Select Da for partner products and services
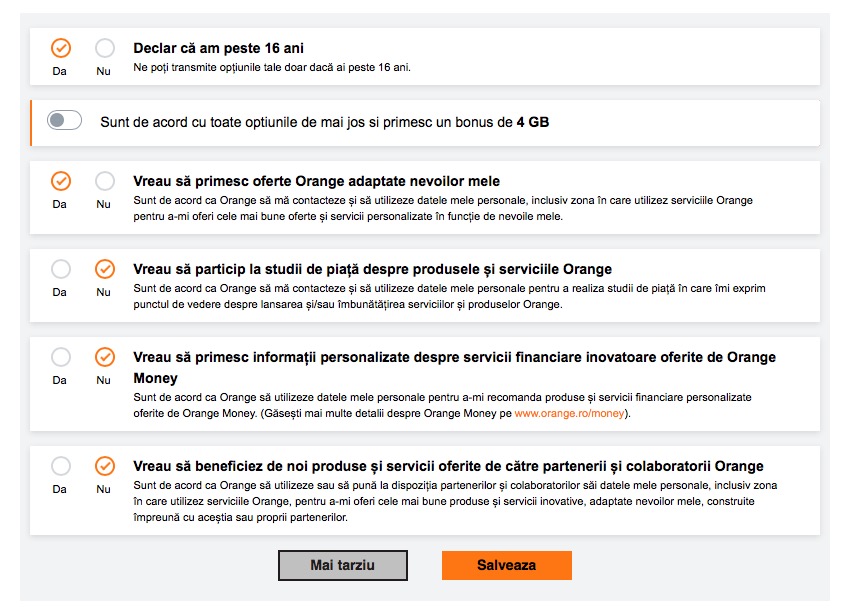853x613 pixels. [61, 466]
